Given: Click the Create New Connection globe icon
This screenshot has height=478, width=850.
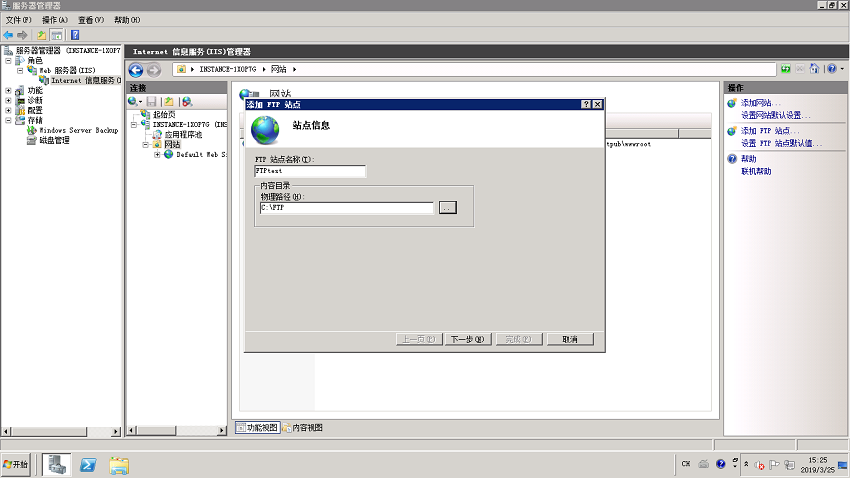Looking at the screenshot, I should (x=132, y=101).
